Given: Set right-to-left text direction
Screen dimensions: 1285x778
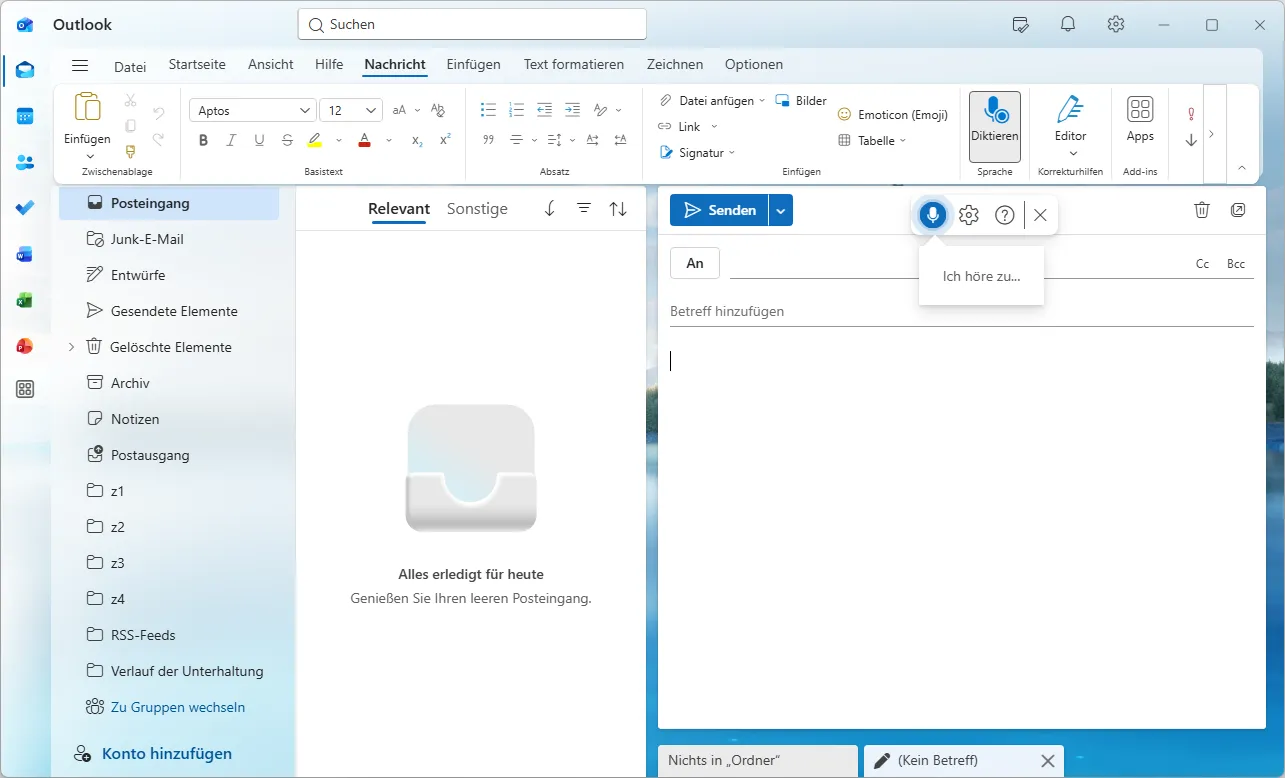Looking at the screenshot, I should point(621,140).
